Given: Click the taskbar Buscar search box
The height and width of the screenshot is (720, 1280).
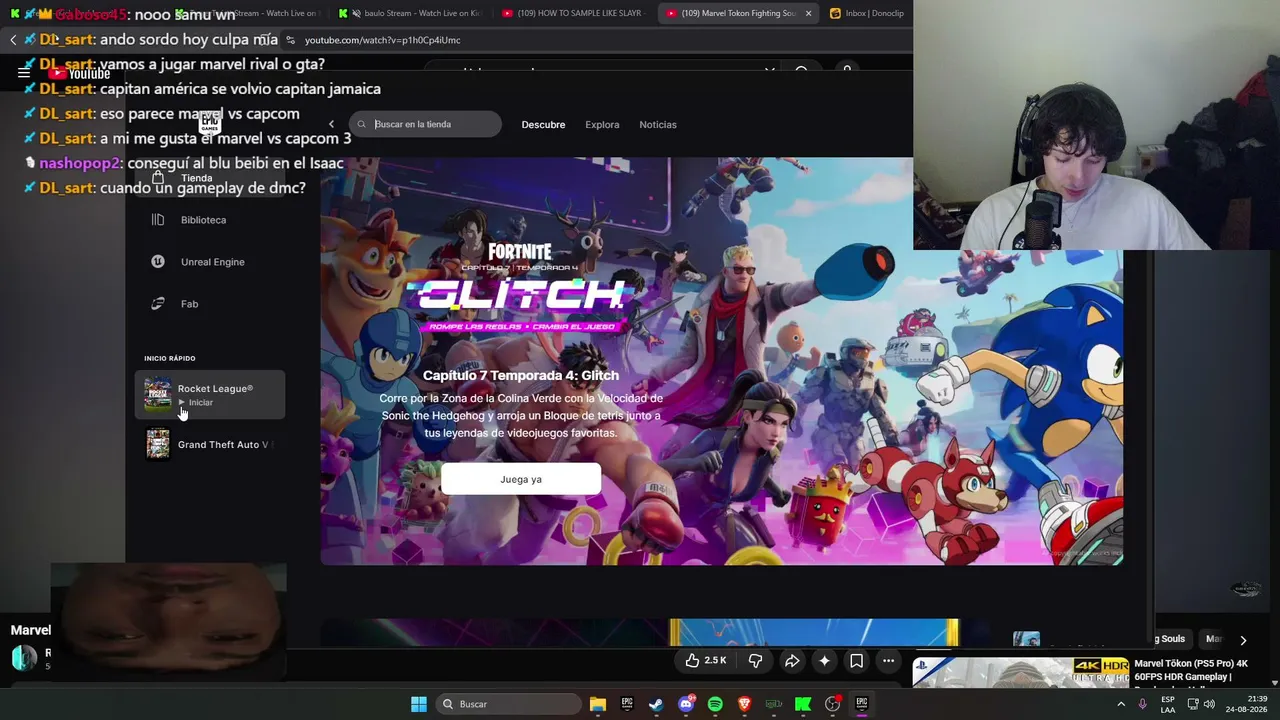Looking at the screenshot, I should point(510,704).
